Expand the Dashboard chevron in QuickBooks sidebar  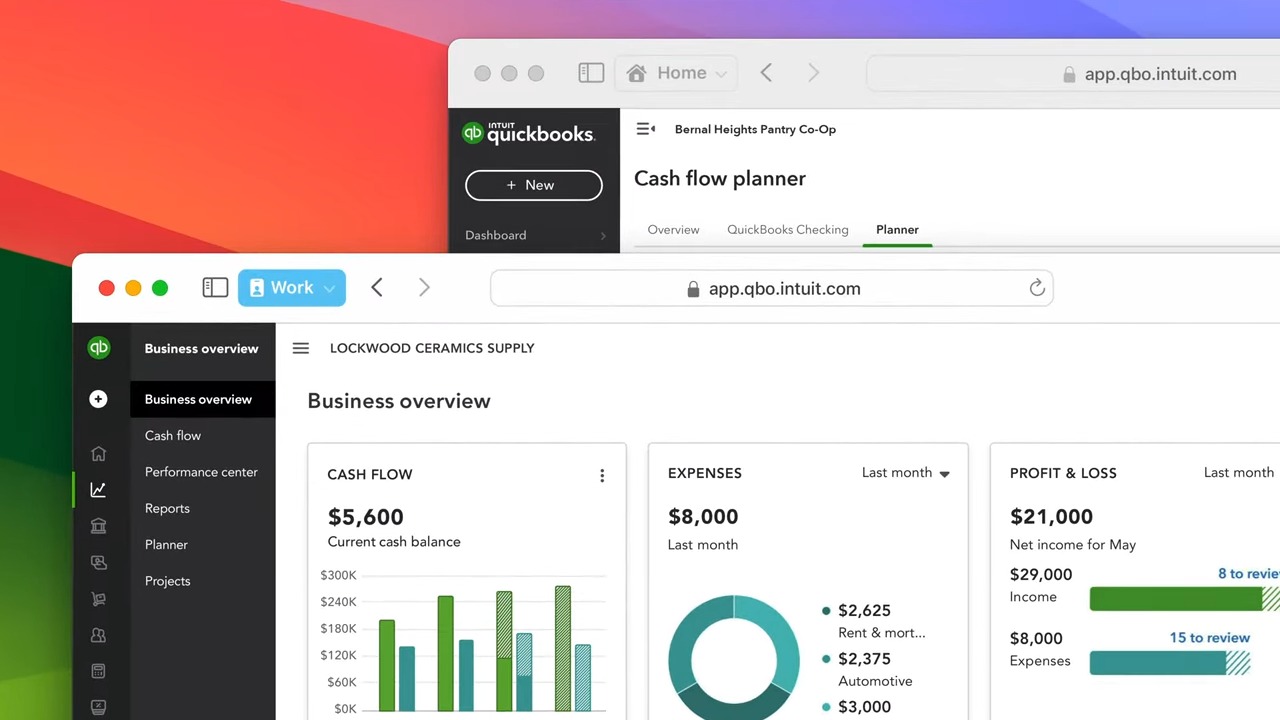pos(602,236)
